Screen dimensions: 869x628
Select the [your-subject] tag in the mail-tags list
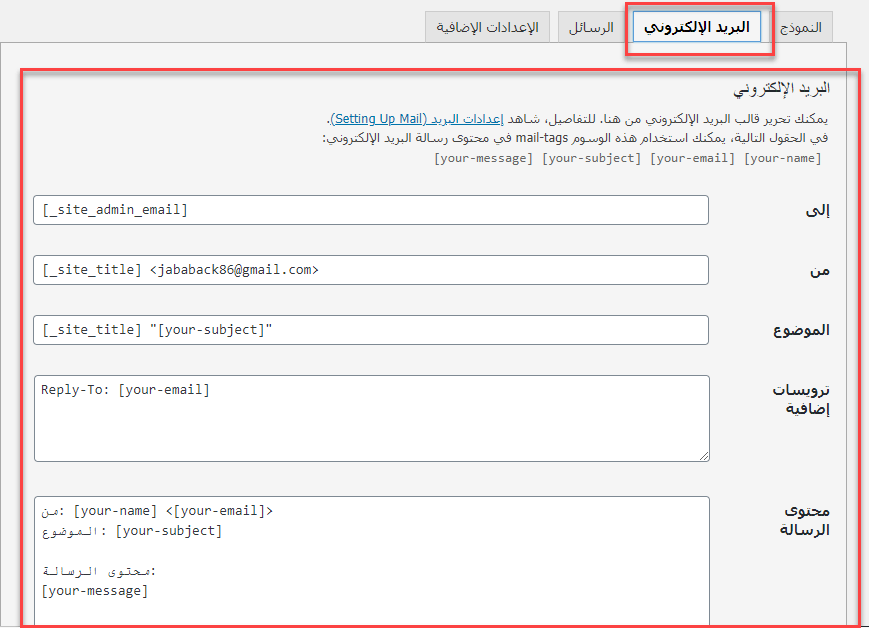[x=591, y=159]
